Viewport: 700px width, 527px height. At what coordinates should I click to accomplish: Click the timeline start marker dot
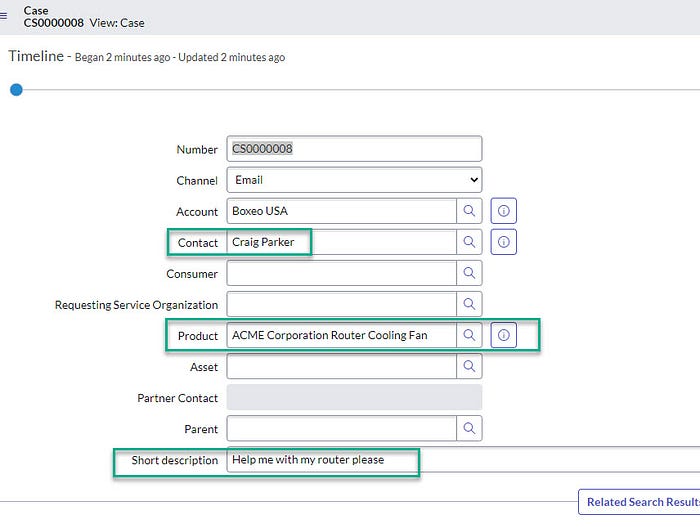pos(16,90)
